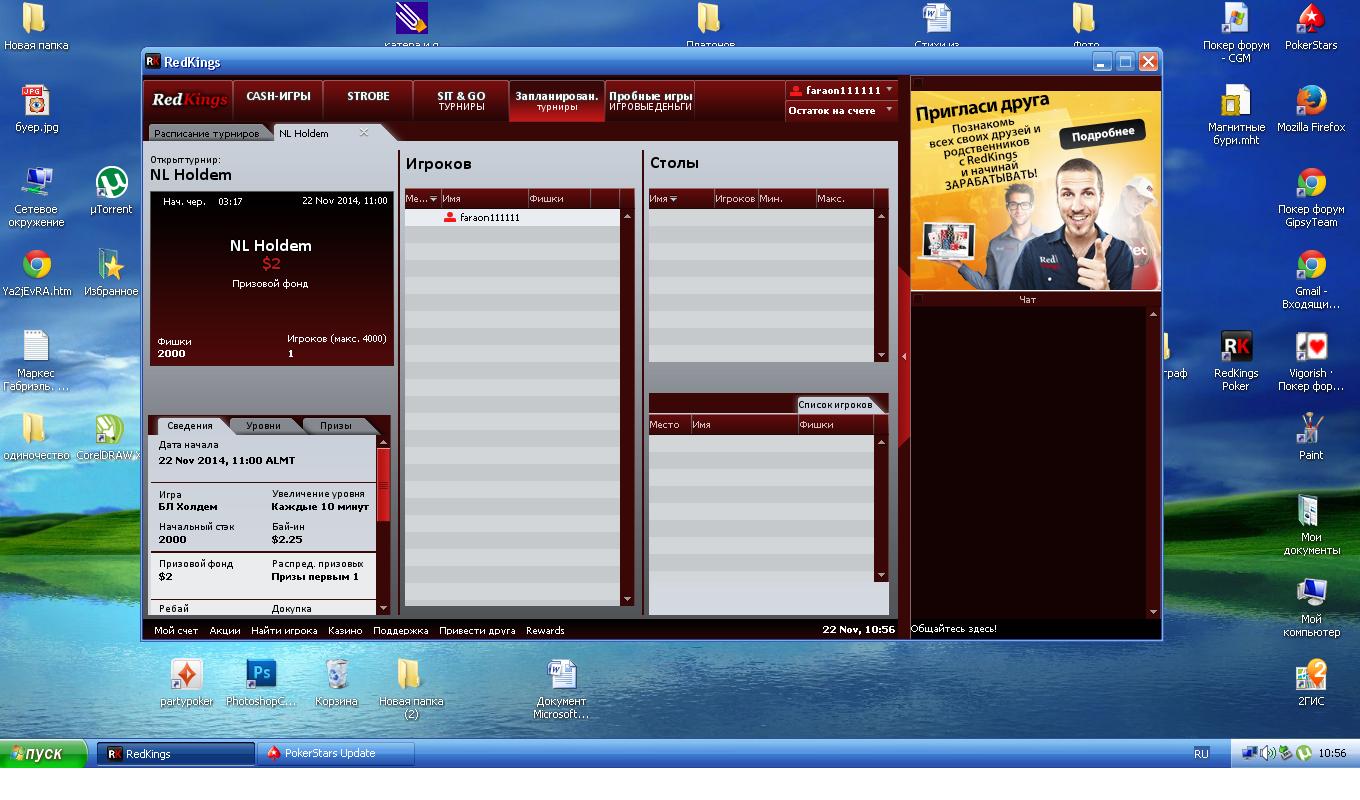Image resolution: width=1360 pixels, height=800 pixels.
Task: Open the Остаток на счете dropdown
Action: 889,111
